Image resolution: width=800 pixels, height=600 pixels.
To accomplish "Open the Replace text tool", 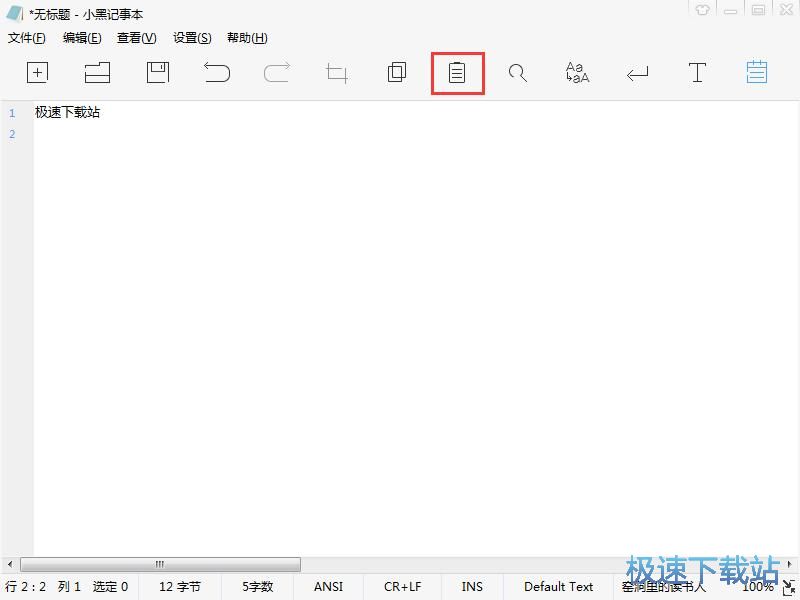I will [577, 72].
